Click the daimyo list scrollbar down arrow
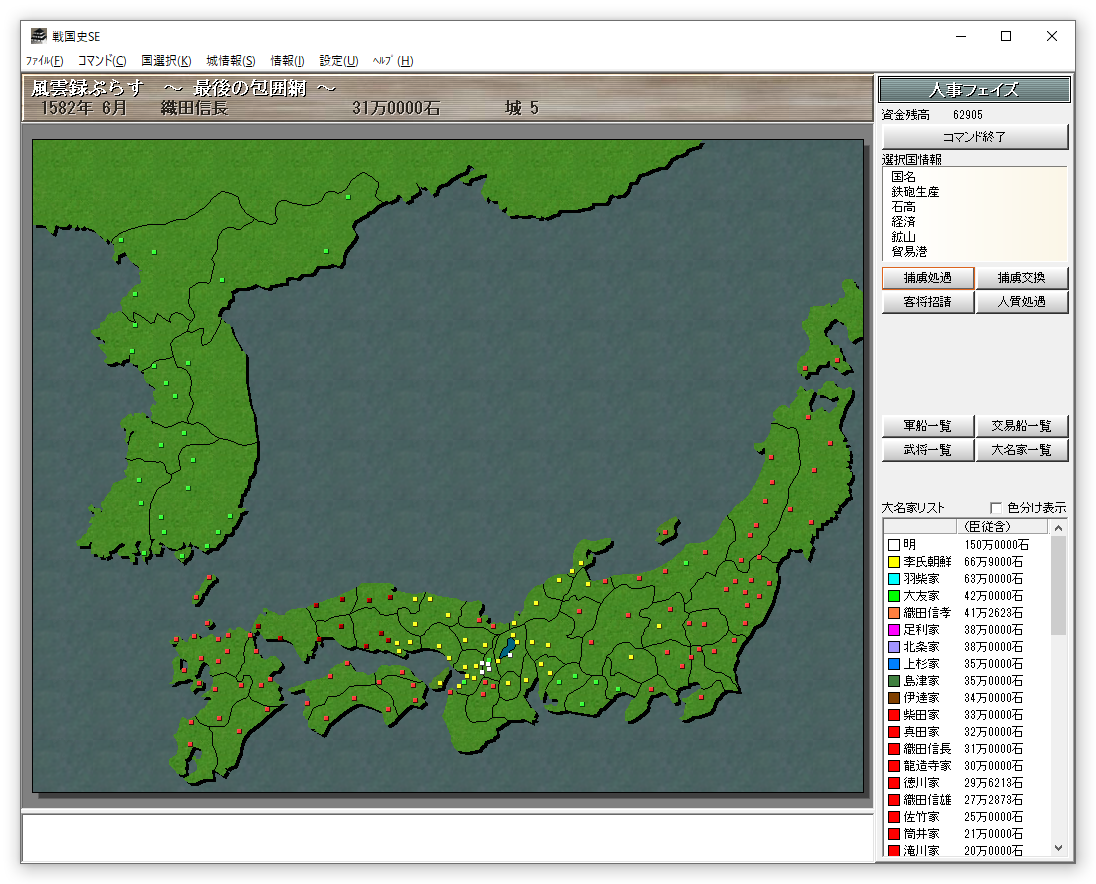 click(1058, 848)
